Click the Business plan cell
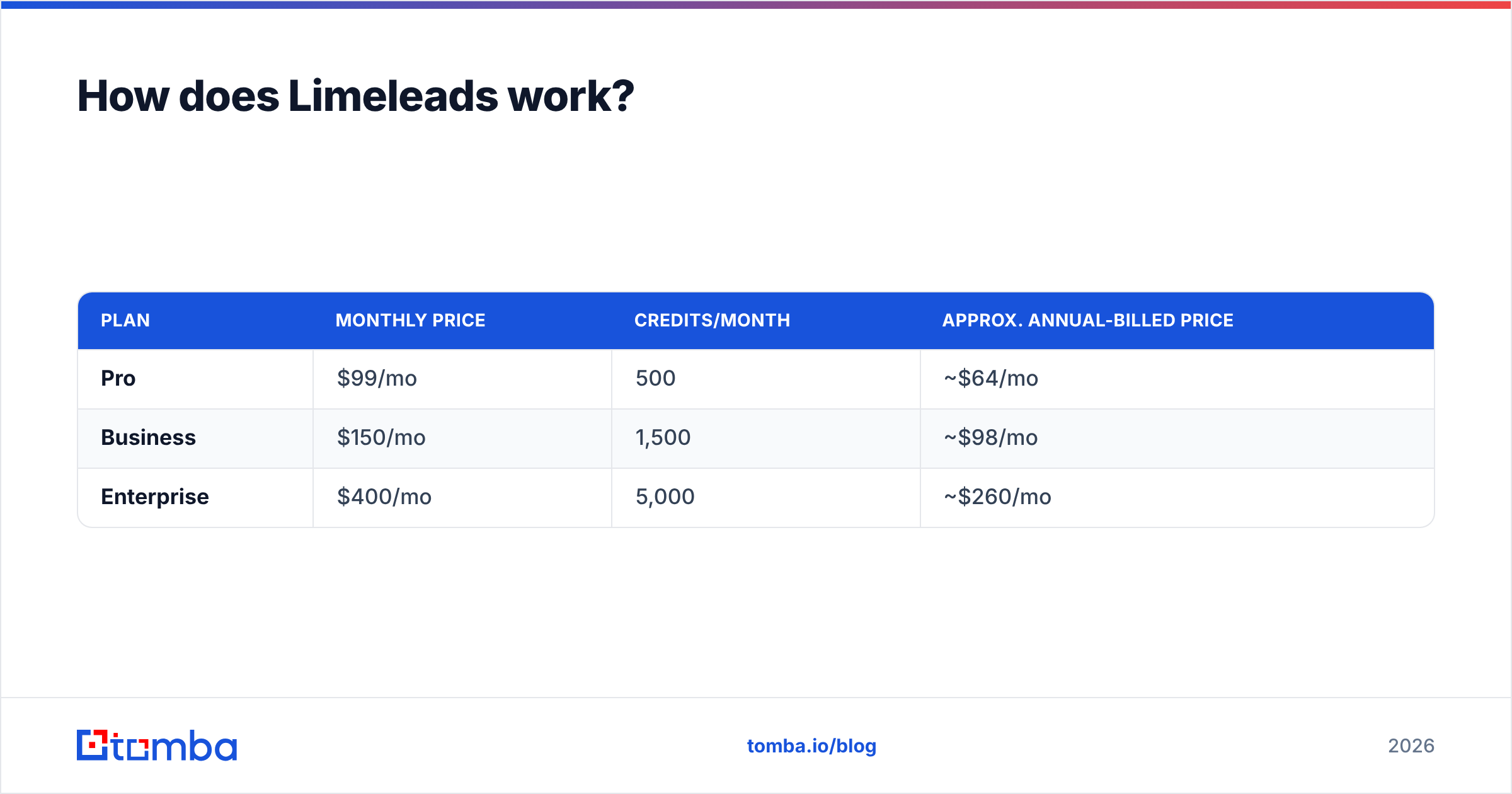 tap(195, 438)
